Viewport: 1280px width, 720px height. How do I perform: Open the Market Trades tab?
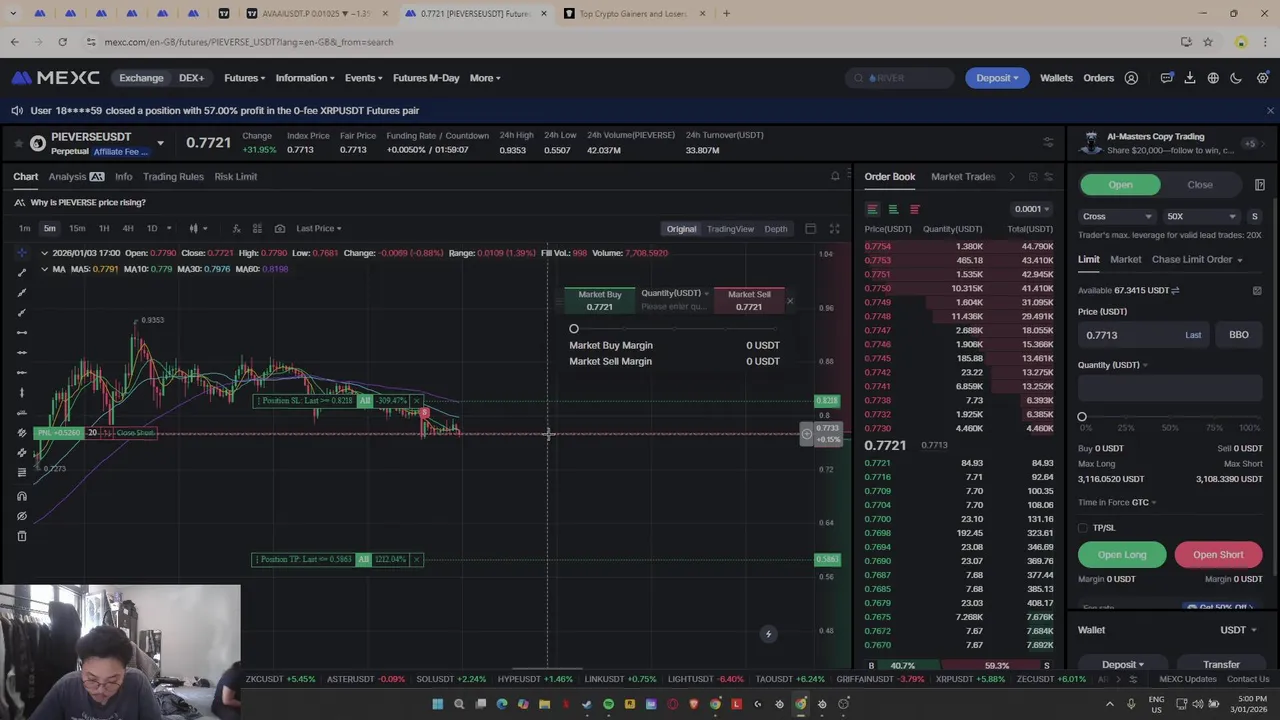click(x=963, y=177)
